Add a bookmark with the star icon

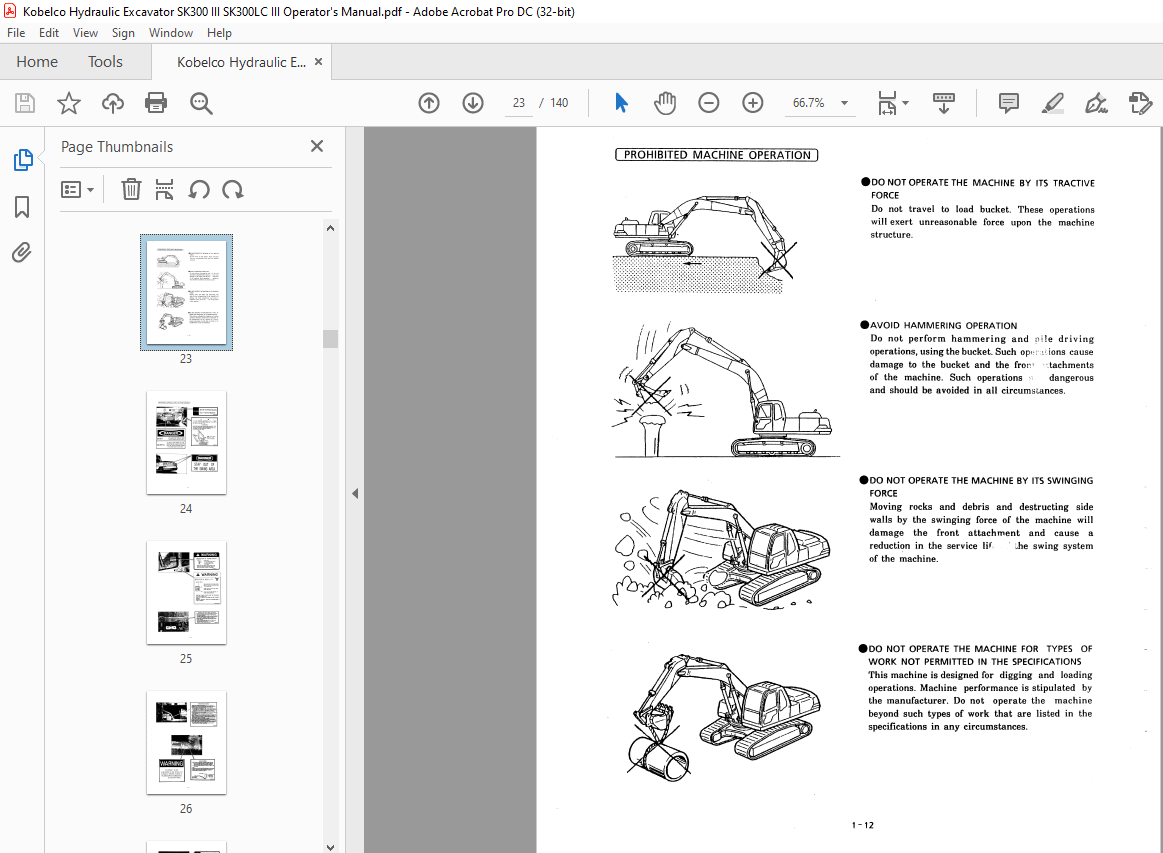tap(69, 103)
